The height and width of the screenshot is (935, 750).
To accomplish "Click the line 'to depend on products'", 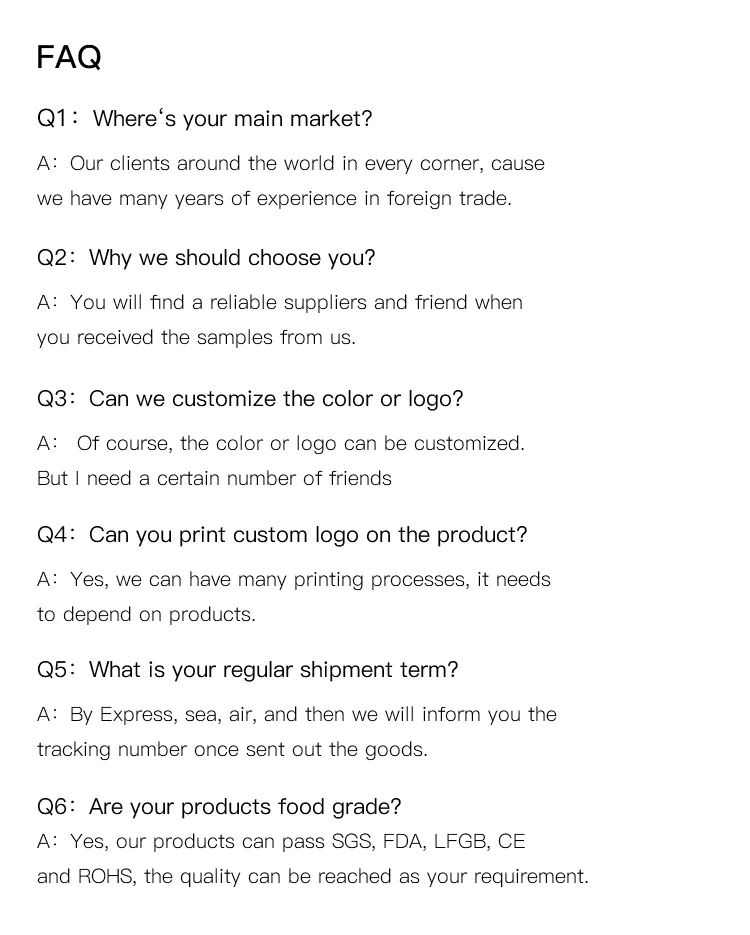I will [x=146, y=615].
